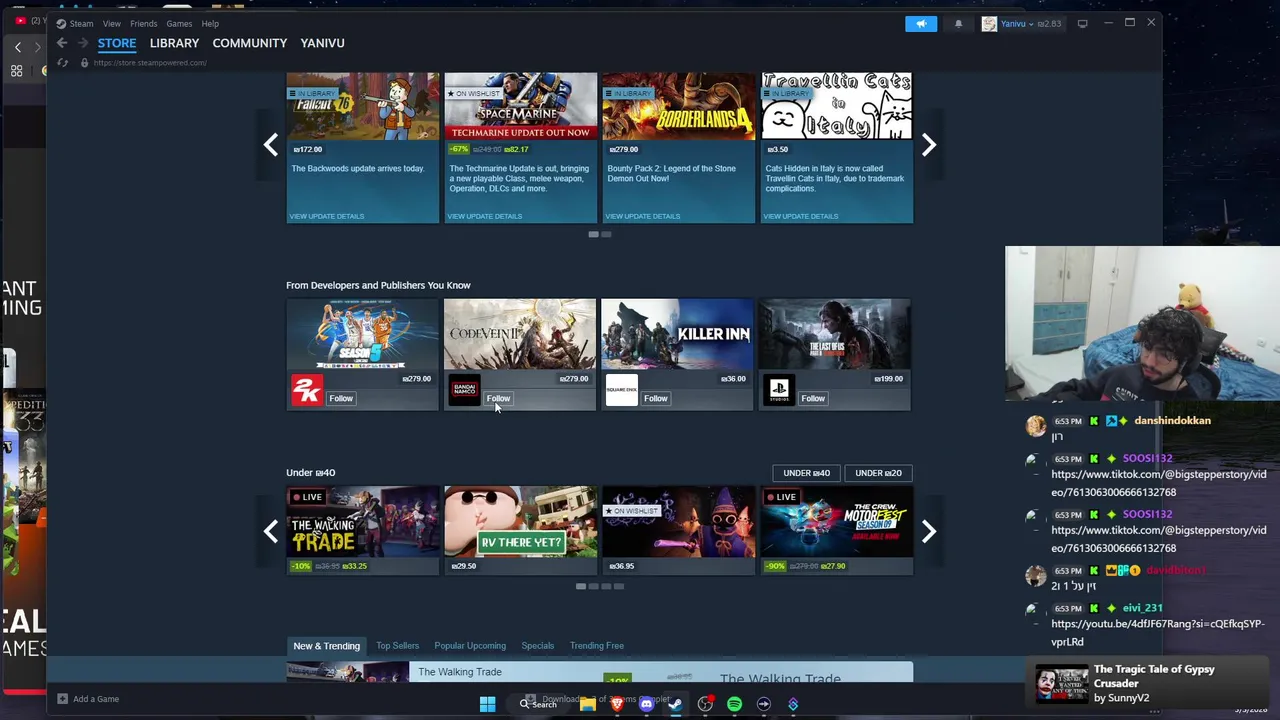Image resolution: width=1280 pixels, height=720 pixels.
Task: Click the Square Enix publisher logo
Action: tap(621, 390)
